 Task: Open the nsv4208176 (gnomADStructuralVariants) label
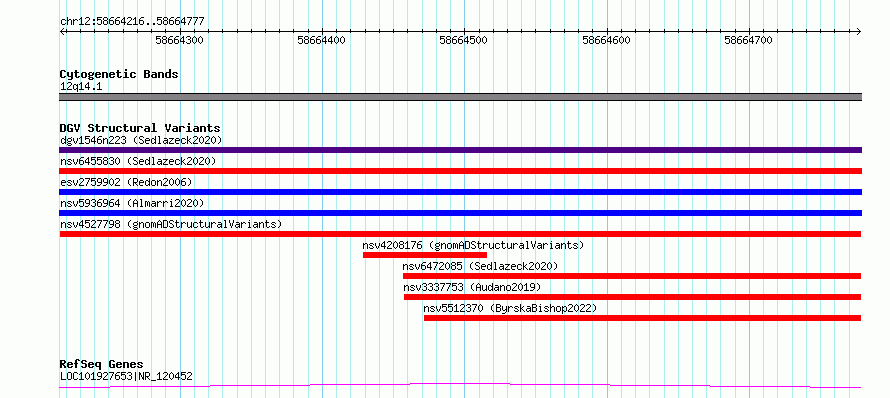pos(473,245)
